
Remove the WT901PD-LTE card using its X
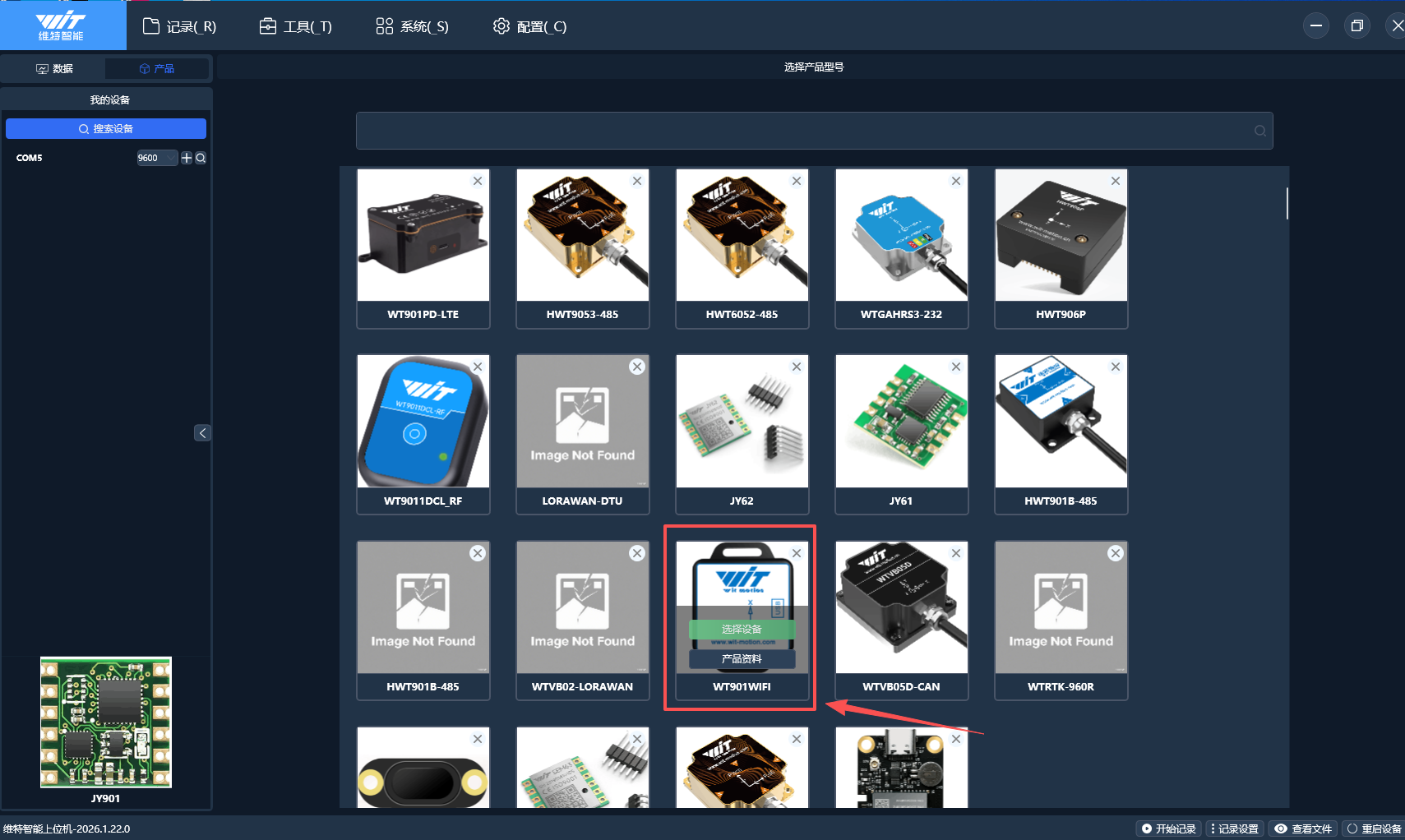pyautogui.click(x=478, y=181)
